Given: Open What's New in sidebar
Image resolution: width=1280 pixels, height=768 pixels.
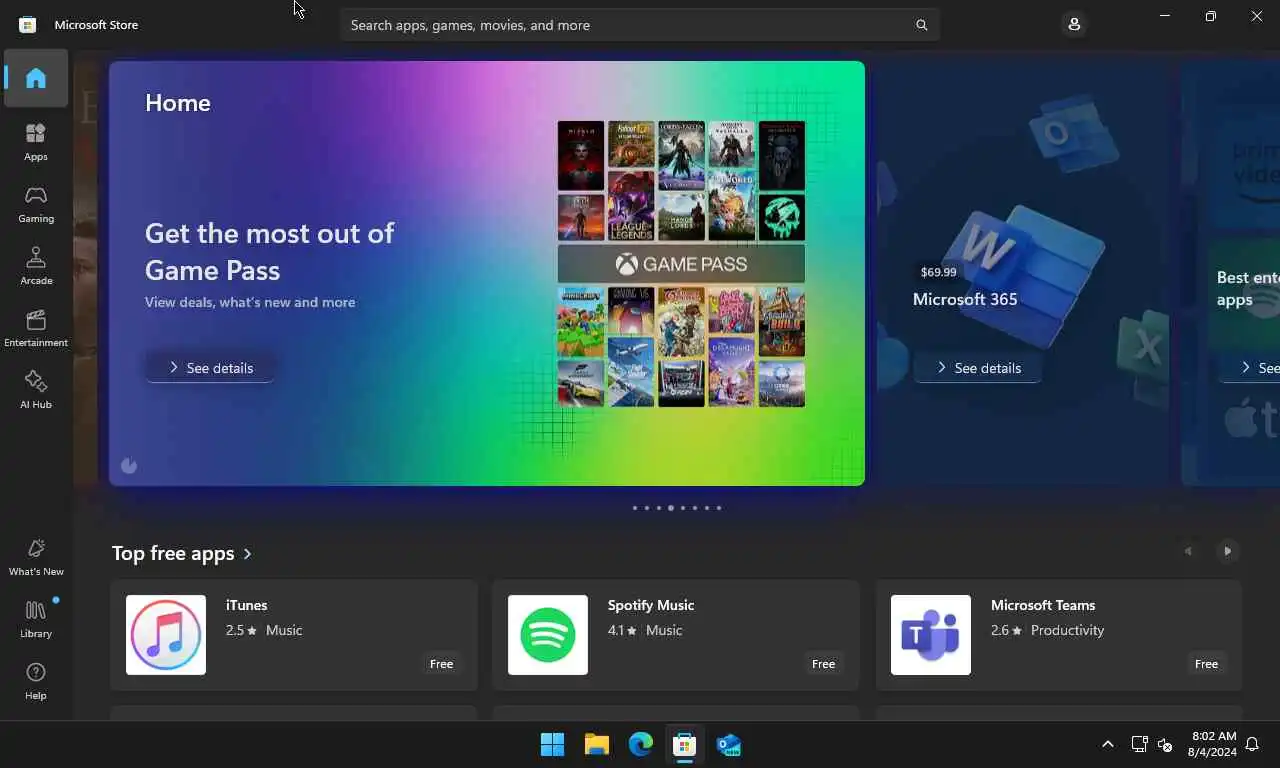Looking at the screenshot, I should (x=36, y=557).
